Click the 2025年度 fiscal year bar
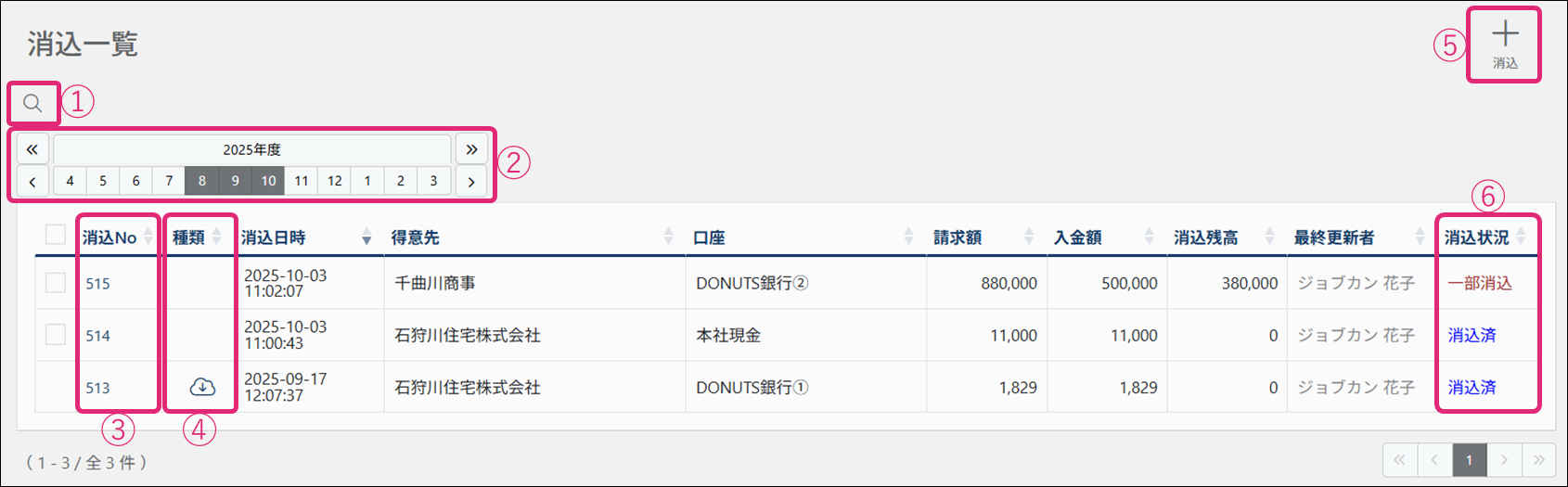Viewport: 1568px width, 487px height. click(251, 149)
